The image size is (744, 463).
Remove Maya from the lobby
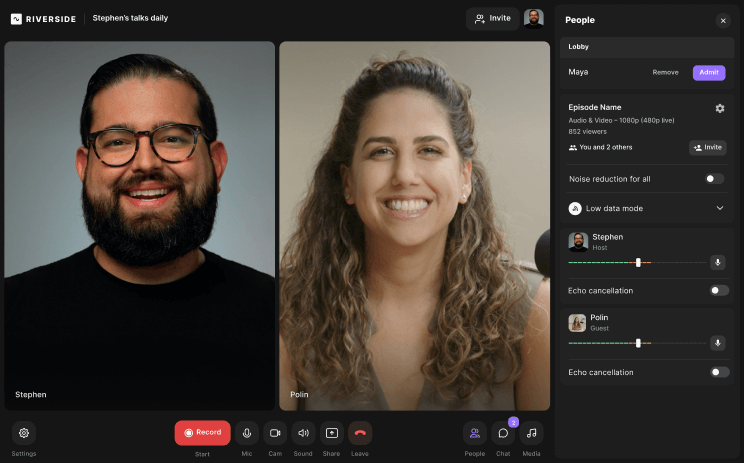click(x=665, y=72)
